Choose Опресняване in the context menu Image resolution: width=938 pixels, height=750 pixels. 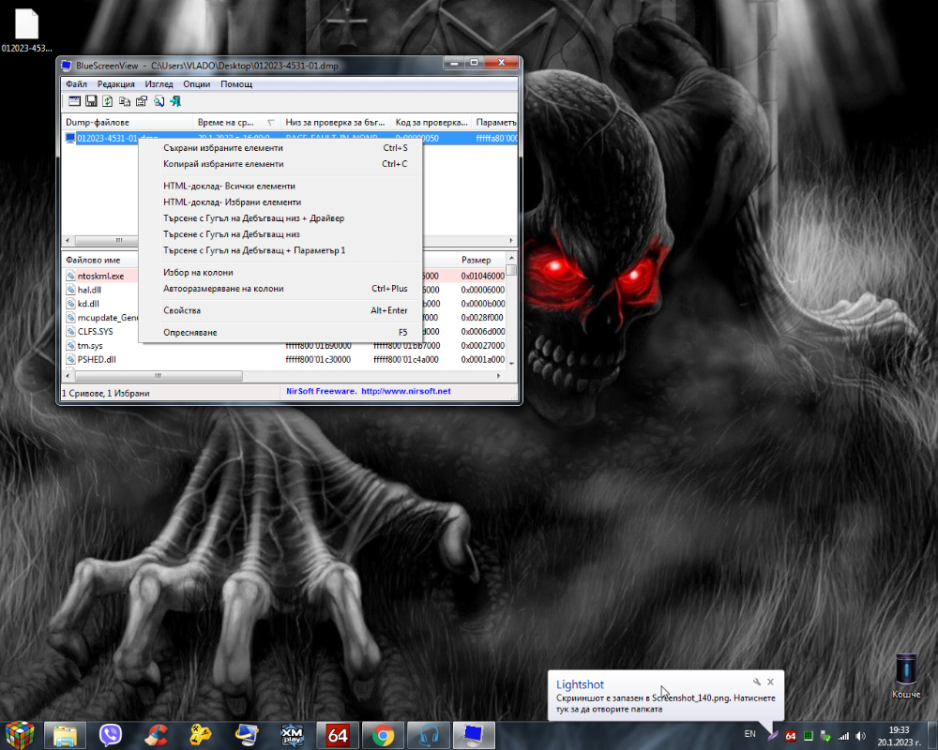tap(281, 333)
